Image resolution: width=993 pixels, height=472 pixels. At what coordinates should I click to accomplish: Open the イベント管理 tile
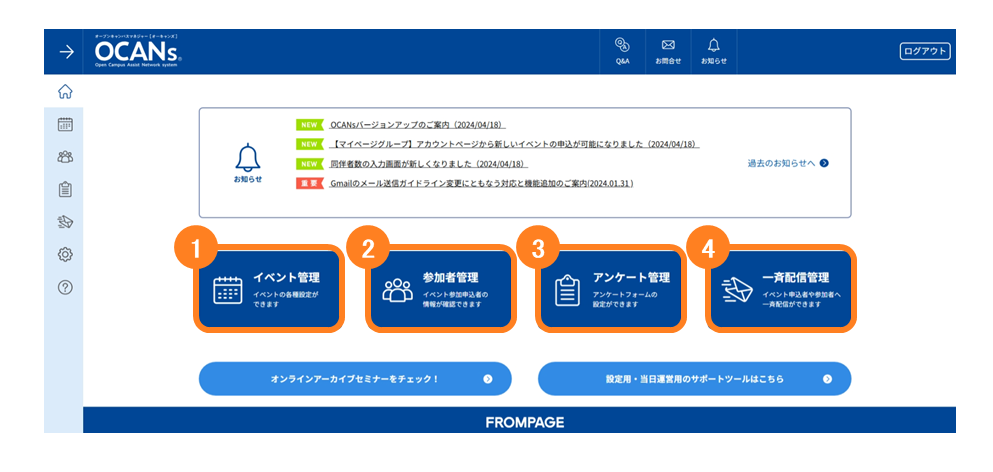coord(269,289)
